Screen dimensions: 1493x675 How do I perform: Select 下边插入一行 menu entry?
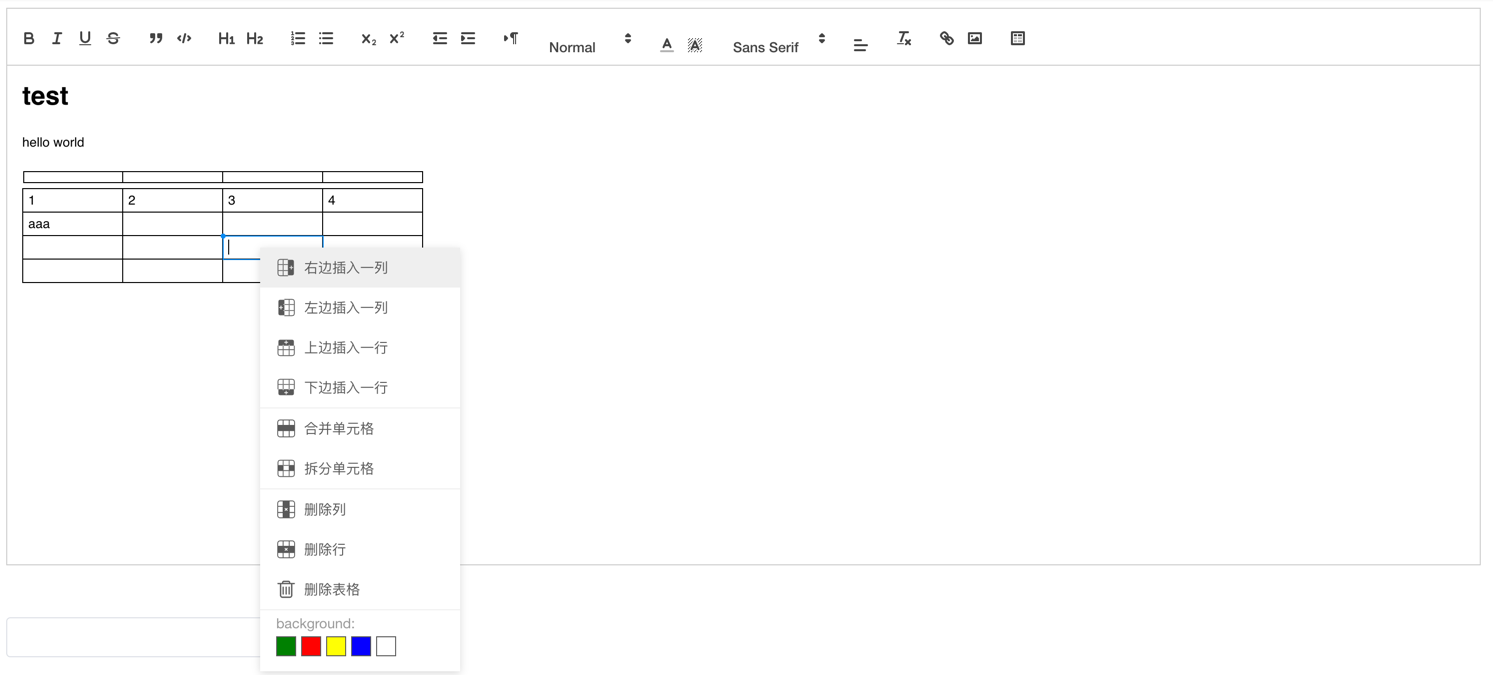coord(360,388)
